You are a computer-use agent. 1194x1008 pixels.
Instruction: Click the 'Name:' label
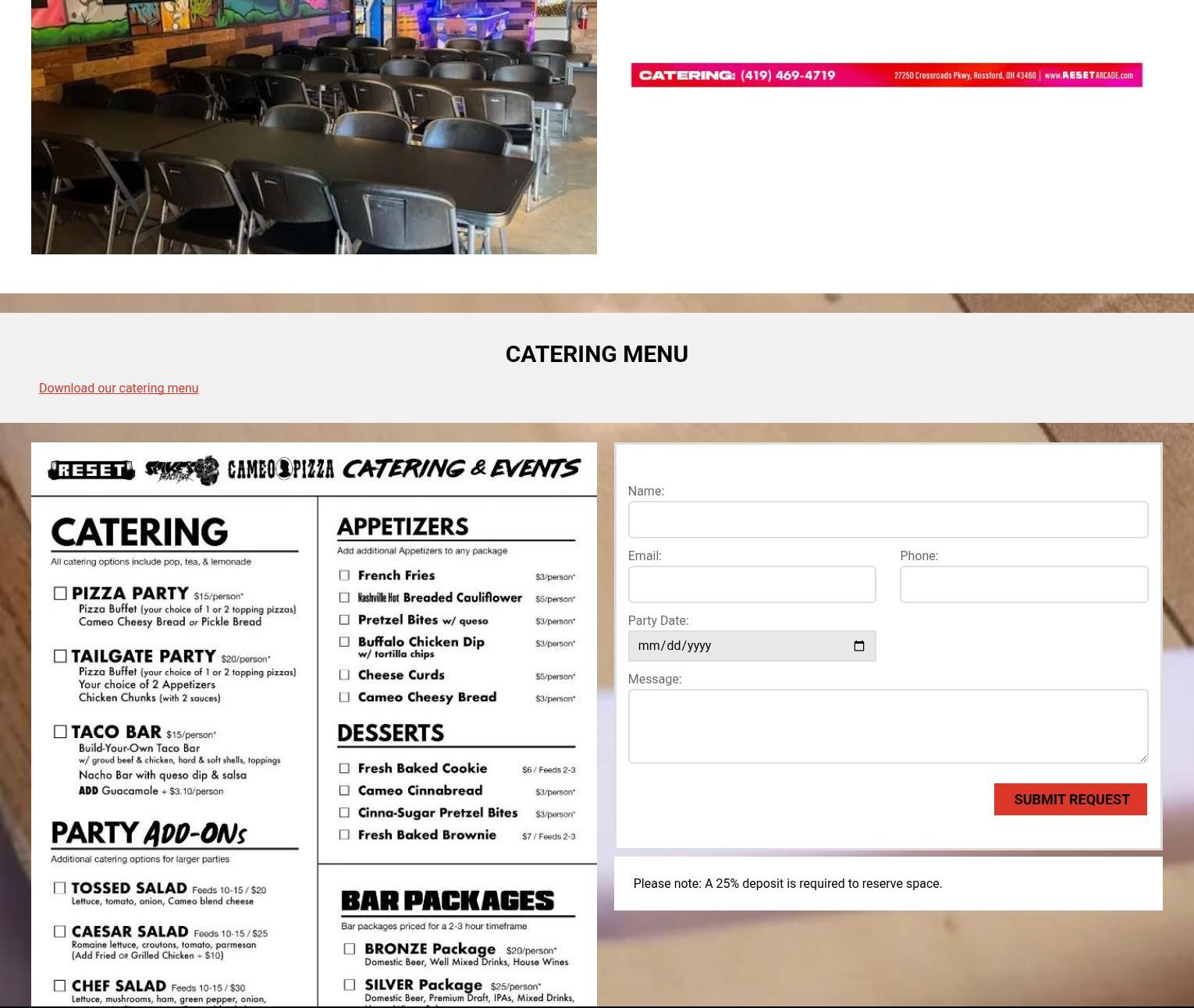[x=646, y=491]
